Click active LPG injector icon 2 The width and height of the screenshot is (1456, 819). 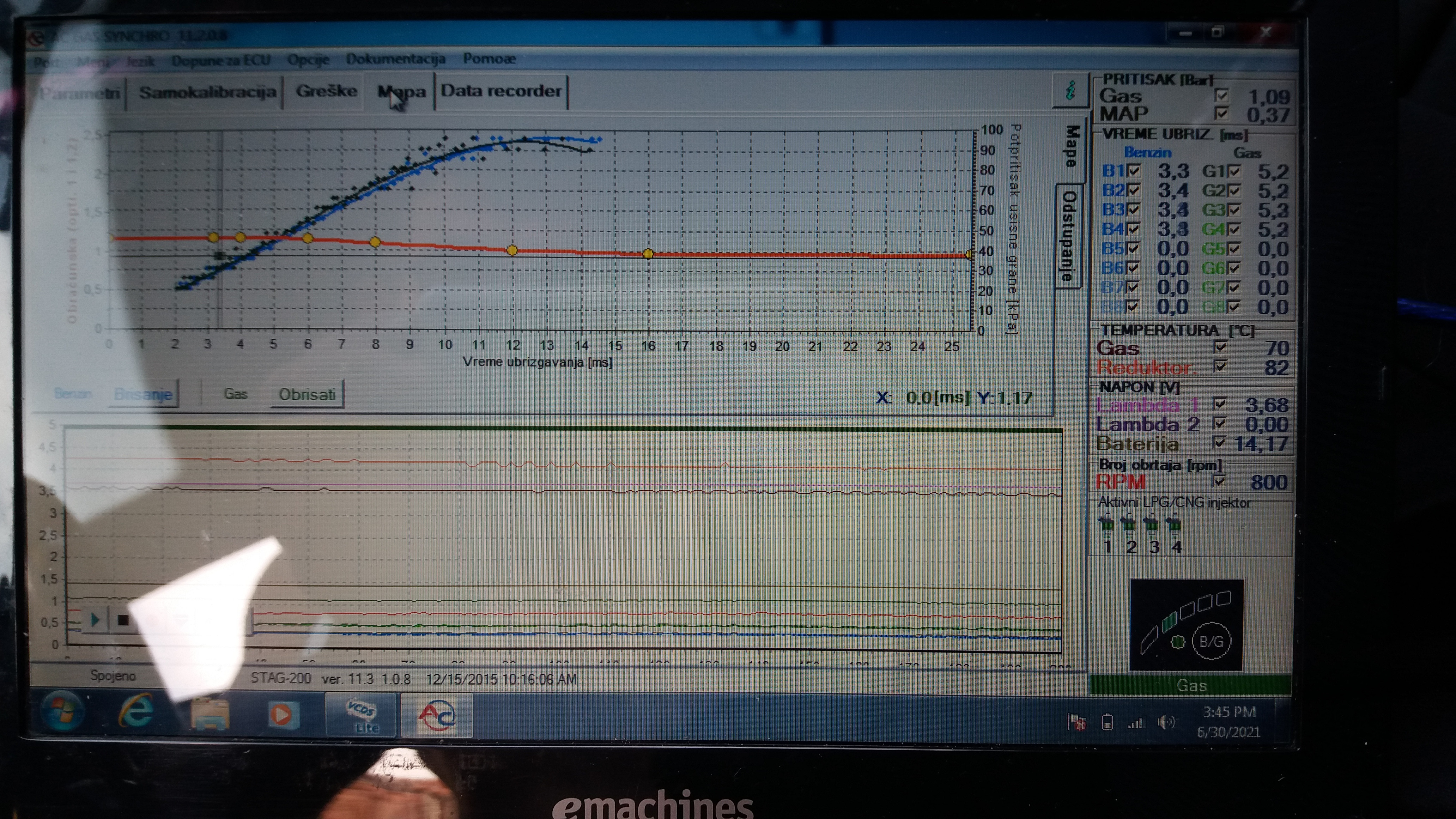click(x=1129, y=526)
